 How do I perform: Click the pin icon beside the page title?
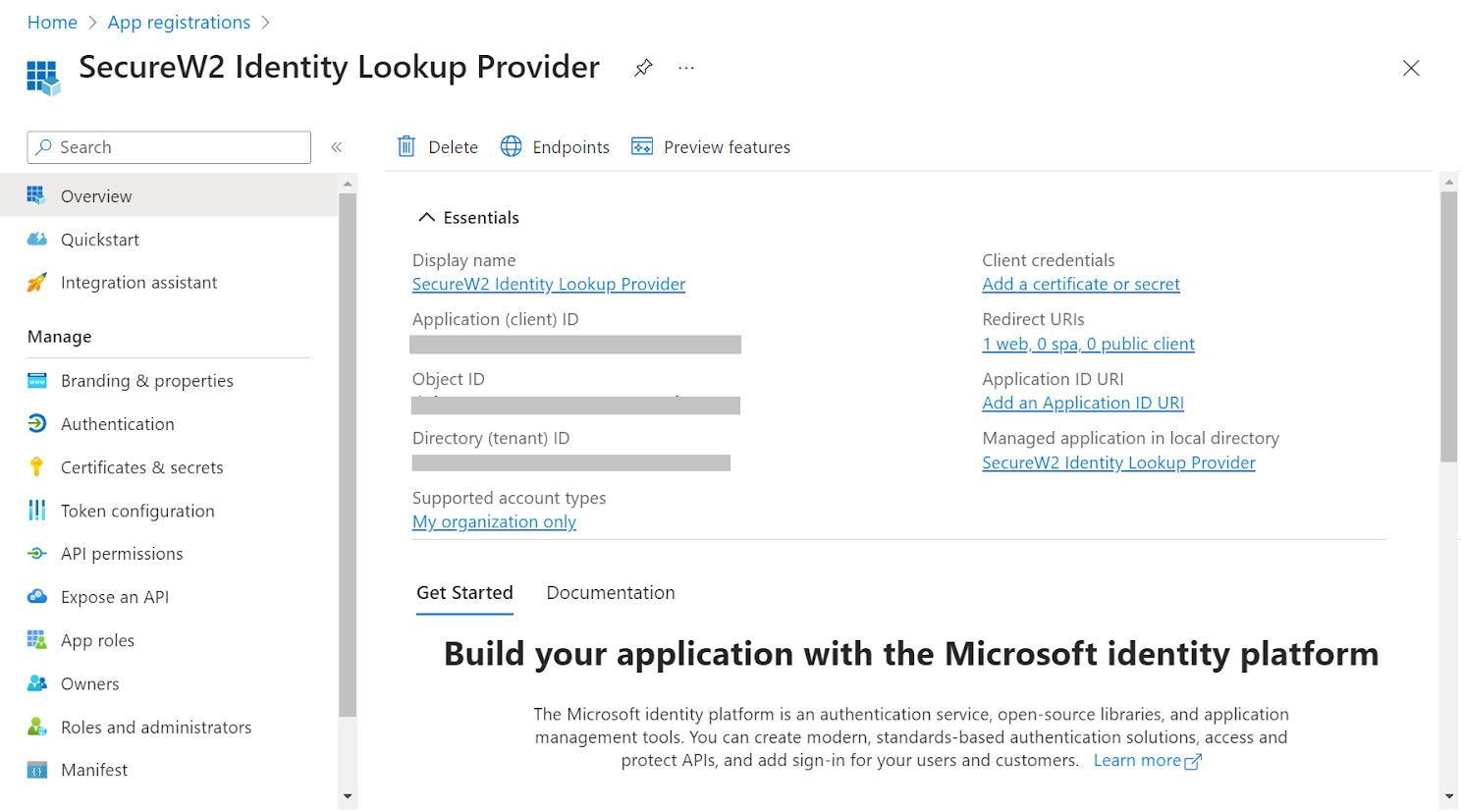643,68
